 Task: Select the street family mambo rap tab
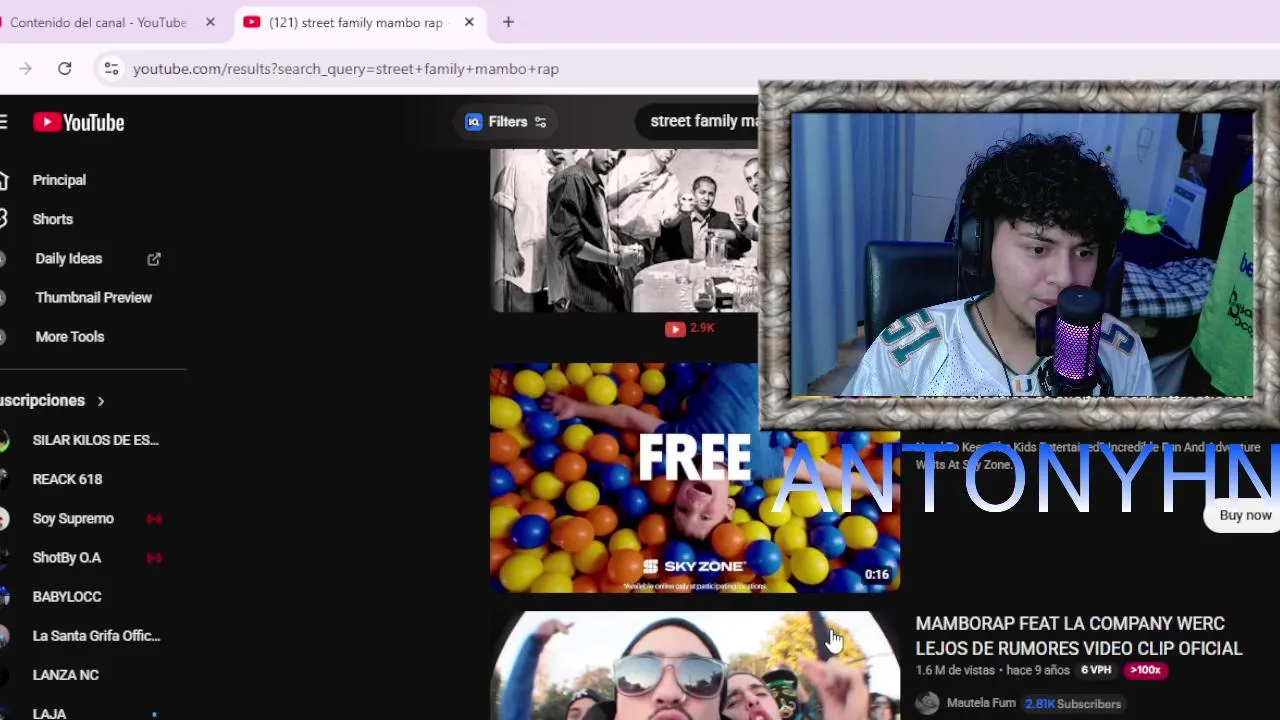(x=357, y=22)
